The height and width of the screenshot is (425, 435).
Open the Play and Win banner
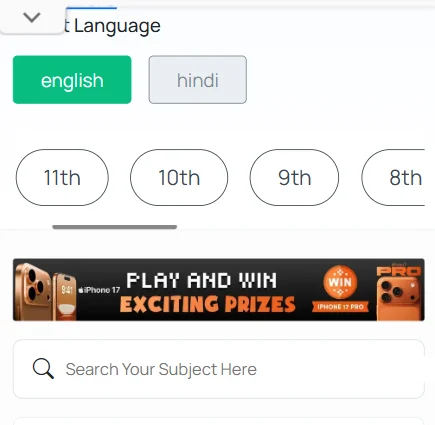pos(219,290)
